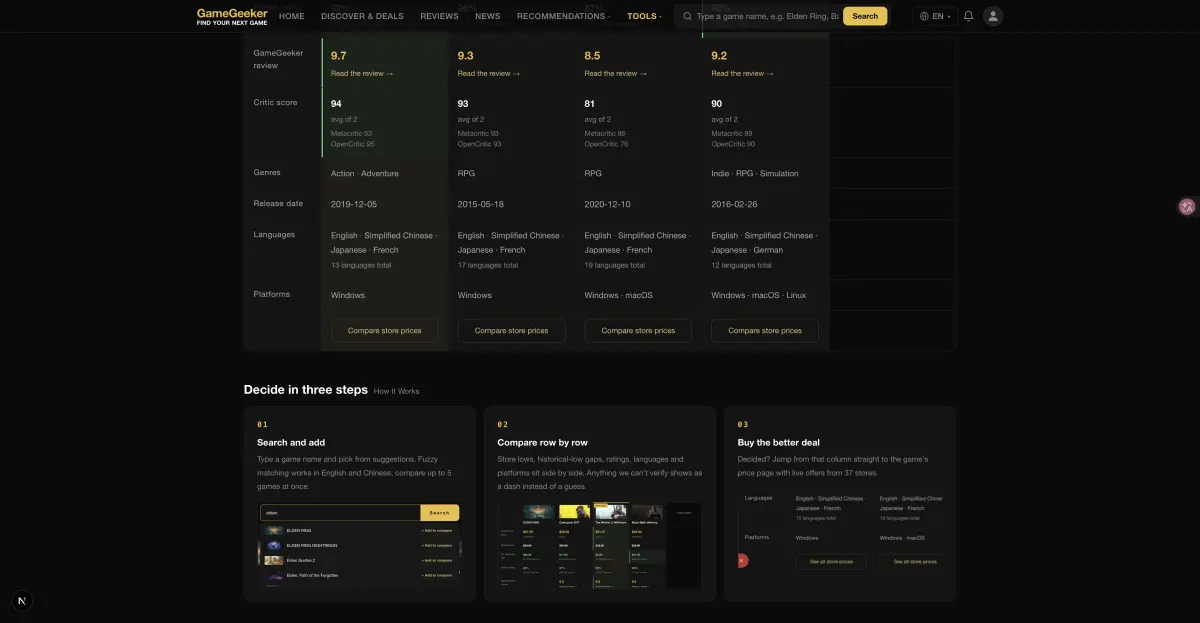
Task: Click '12 languages total'
Action: [x=742, y=265]
